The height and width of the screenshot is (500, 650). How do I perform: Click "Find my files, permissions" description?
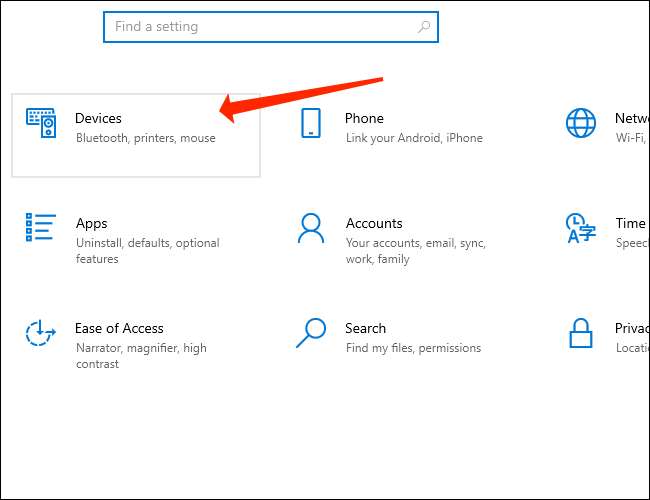[413, 348]
